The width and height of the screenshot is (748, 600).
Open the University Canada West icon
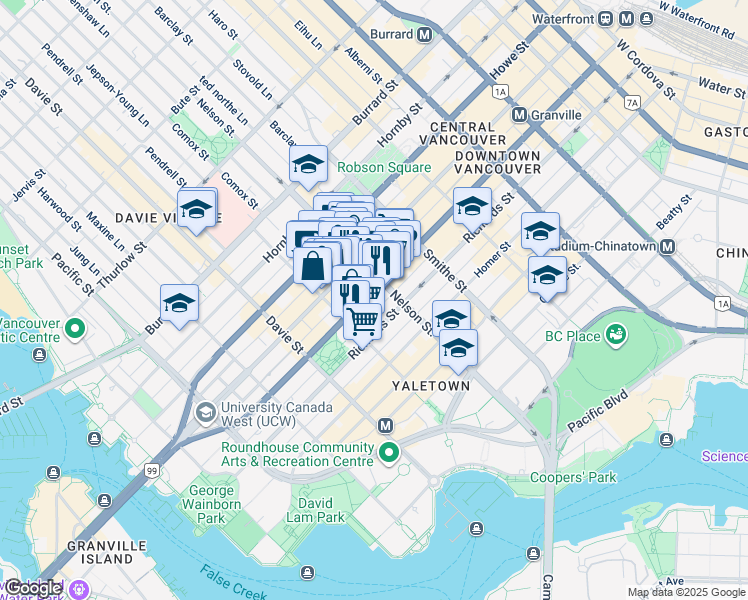click(x=206, y=414)
